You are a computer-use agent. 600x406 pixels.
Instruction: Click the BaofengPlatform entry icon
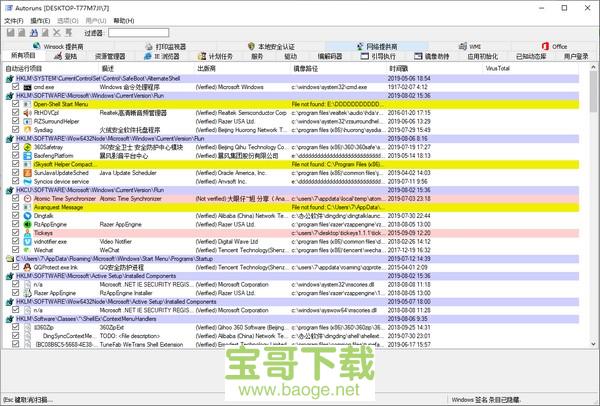click(x=27, y=156)
